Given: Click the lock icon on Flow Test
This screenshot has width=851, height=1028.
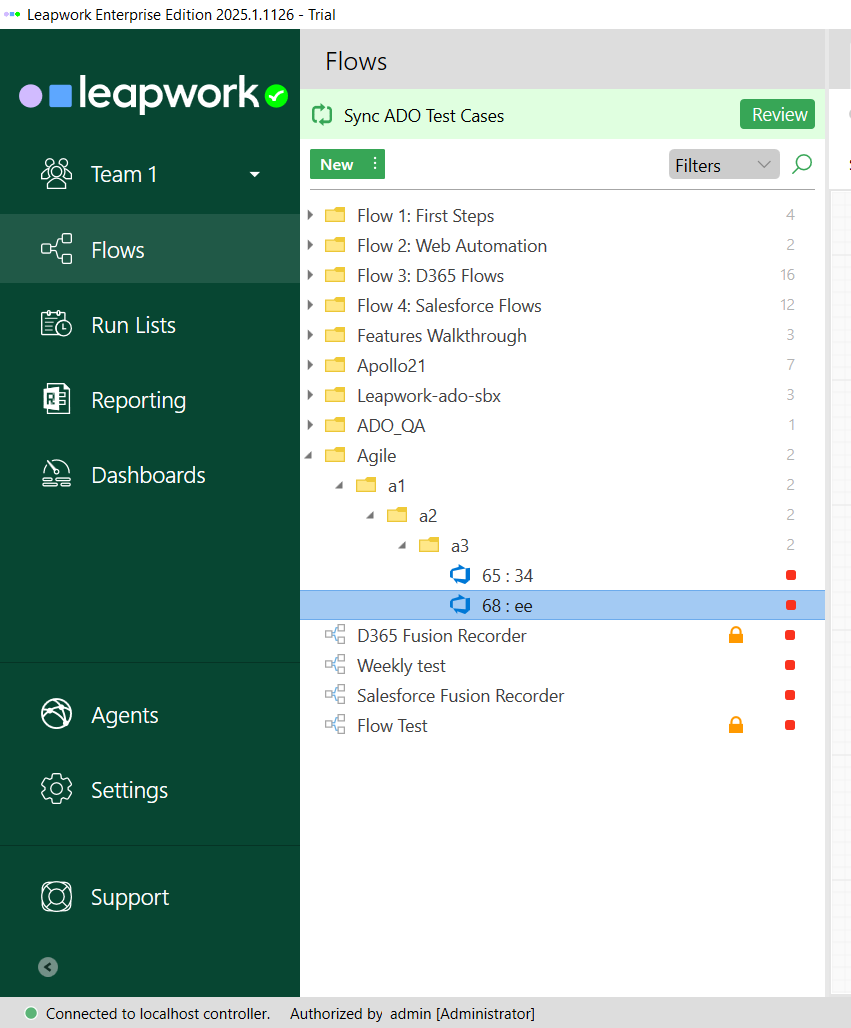Looking at the screenshot, I should pyautogui.click(x=736, y=724).
